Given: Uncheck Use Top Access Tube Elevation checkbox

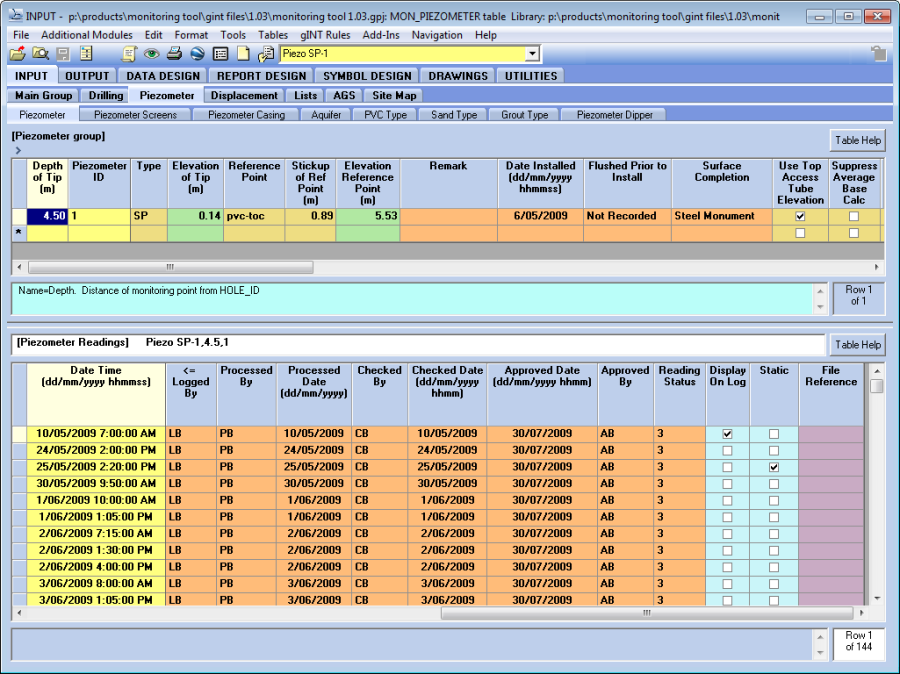Looking at the screenshot, I should tap(800, 216).
